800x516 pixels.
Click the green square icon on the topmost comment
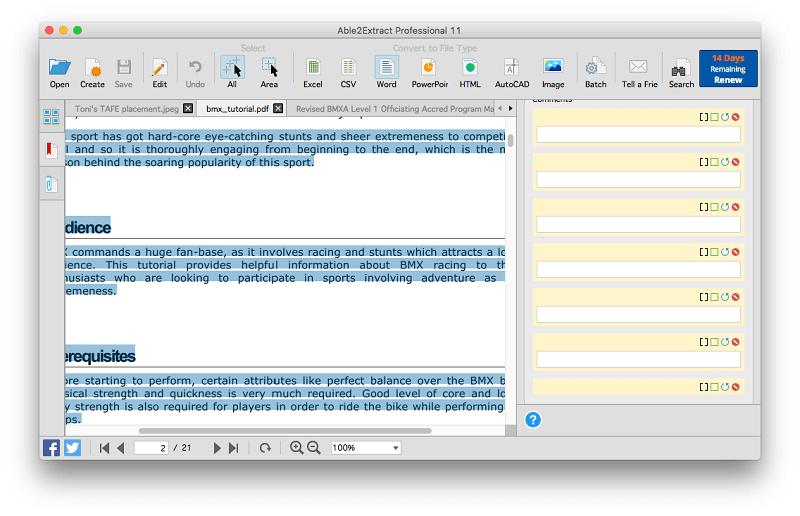(x=714, y=117)
